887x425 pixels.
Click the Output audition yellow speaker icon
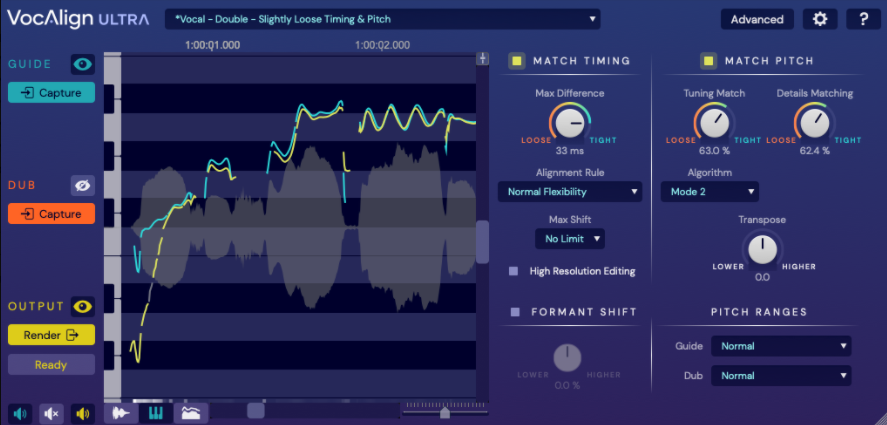pos(83,414)
